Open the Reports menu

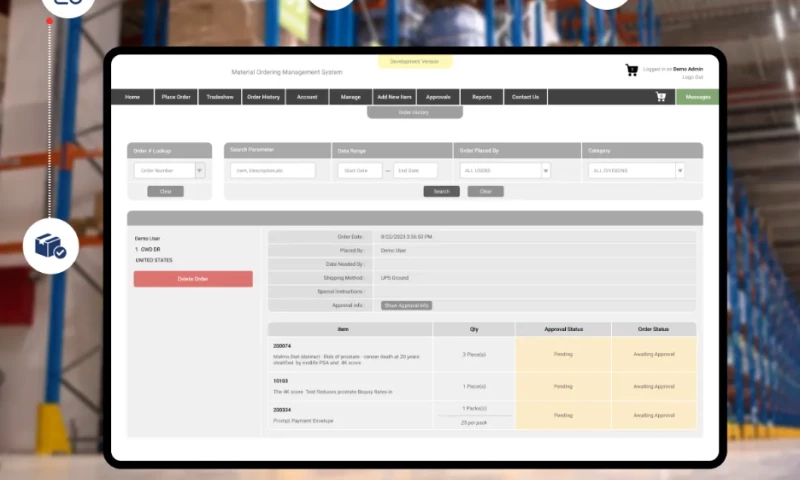click(482, 97)
